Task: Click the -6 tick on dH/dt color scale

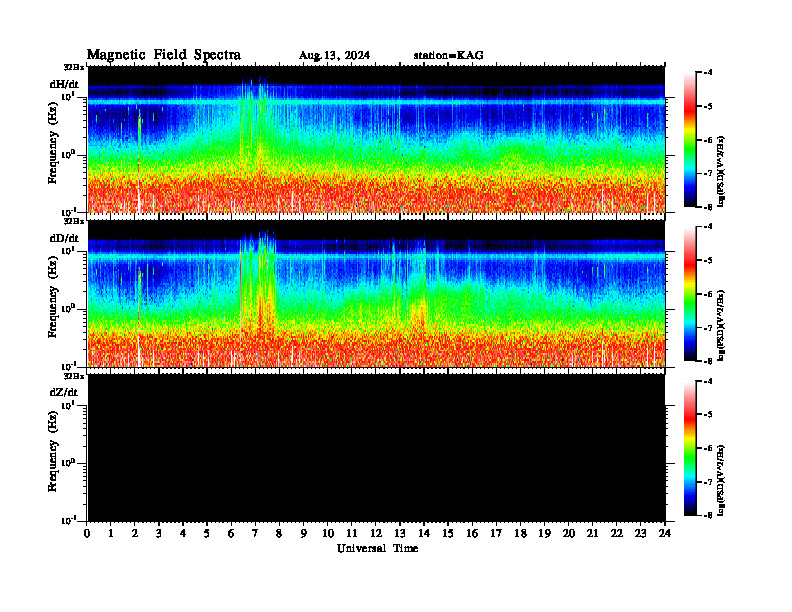Action: click(709, 140)
